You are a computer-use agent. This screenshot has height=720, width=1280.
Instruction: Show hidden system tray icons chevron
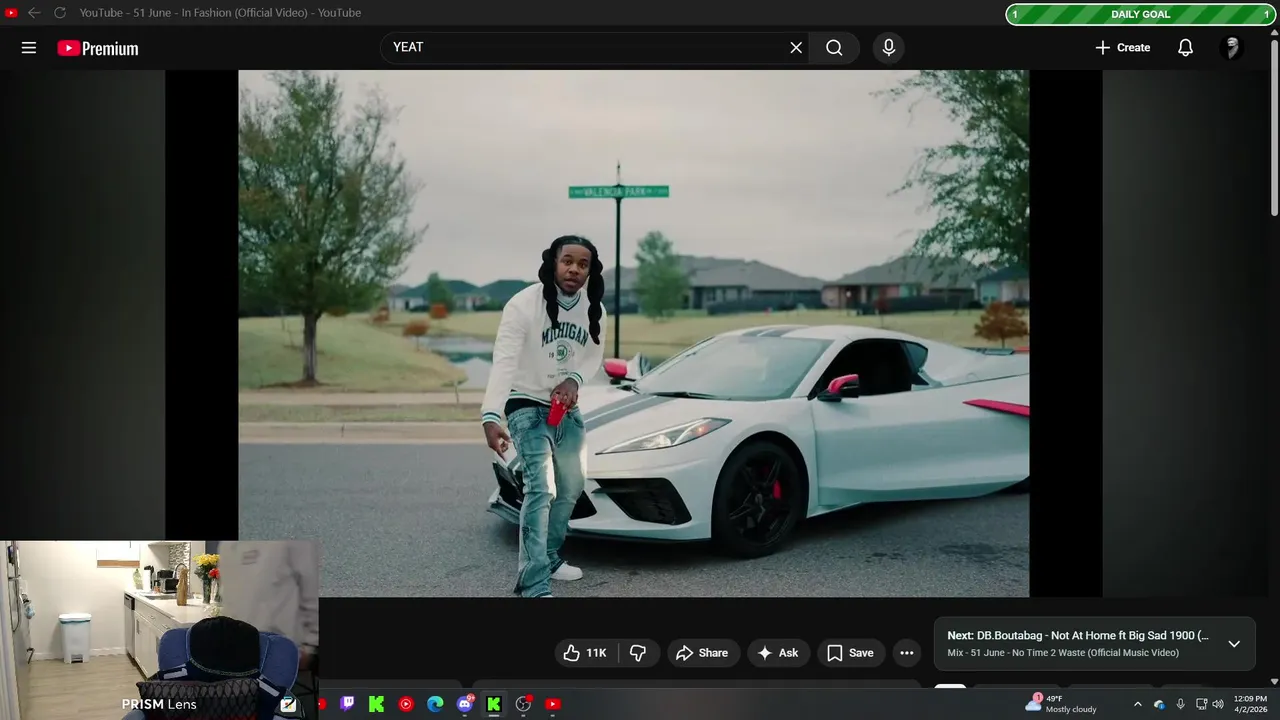[1137, 704]
